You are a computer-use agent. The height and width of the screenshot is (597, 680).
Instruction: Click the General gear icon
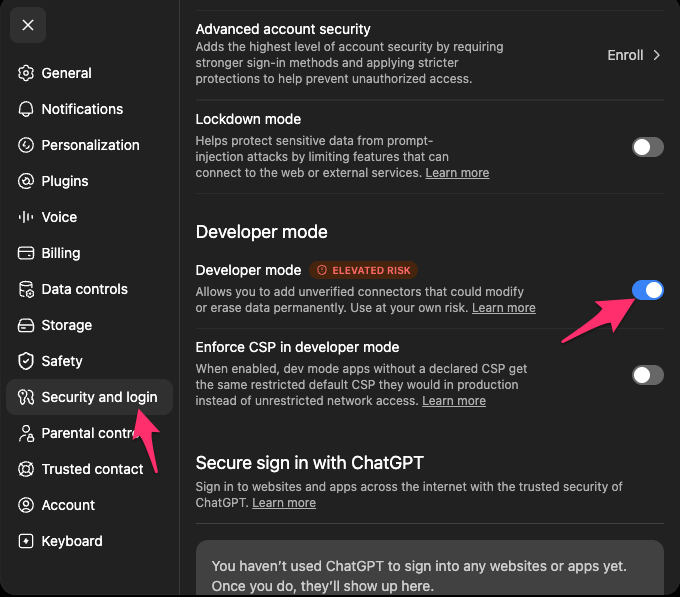click(26, 73)
